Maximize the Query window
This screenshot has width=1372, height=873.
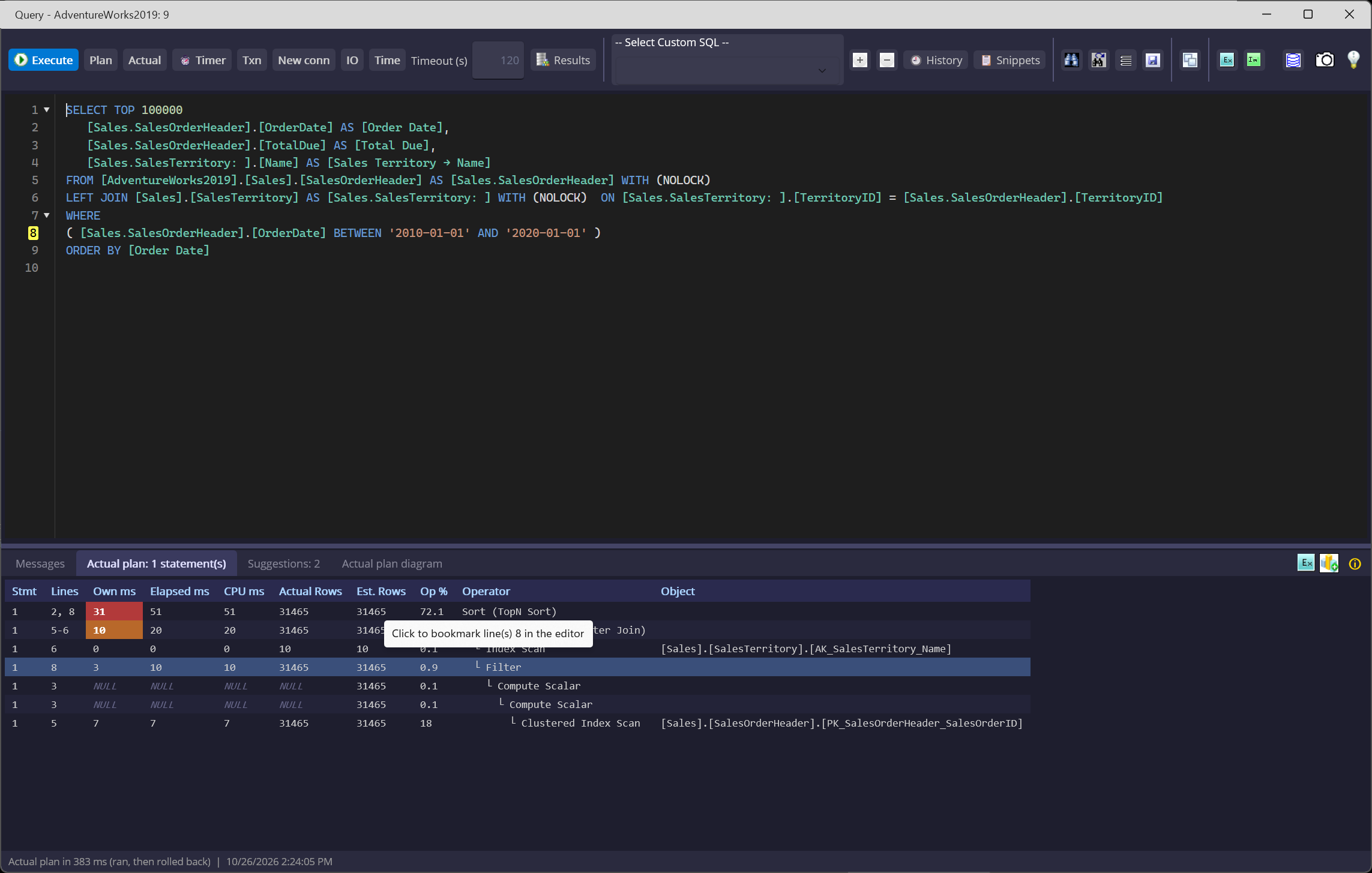1308,14
